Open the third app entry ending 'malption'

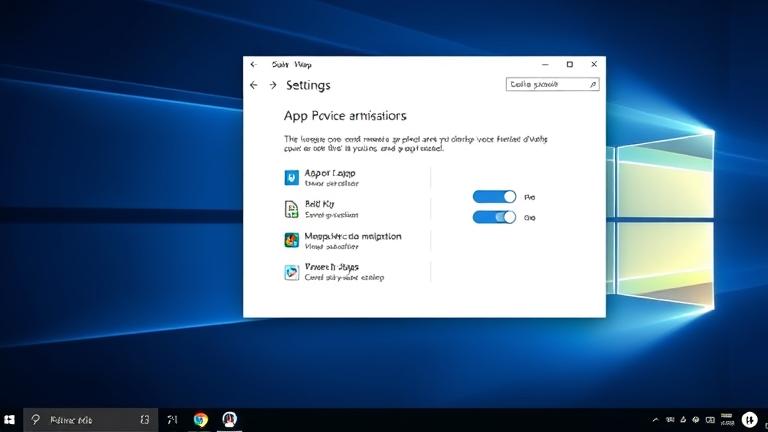pyautogui.click(x=343, y=240)
